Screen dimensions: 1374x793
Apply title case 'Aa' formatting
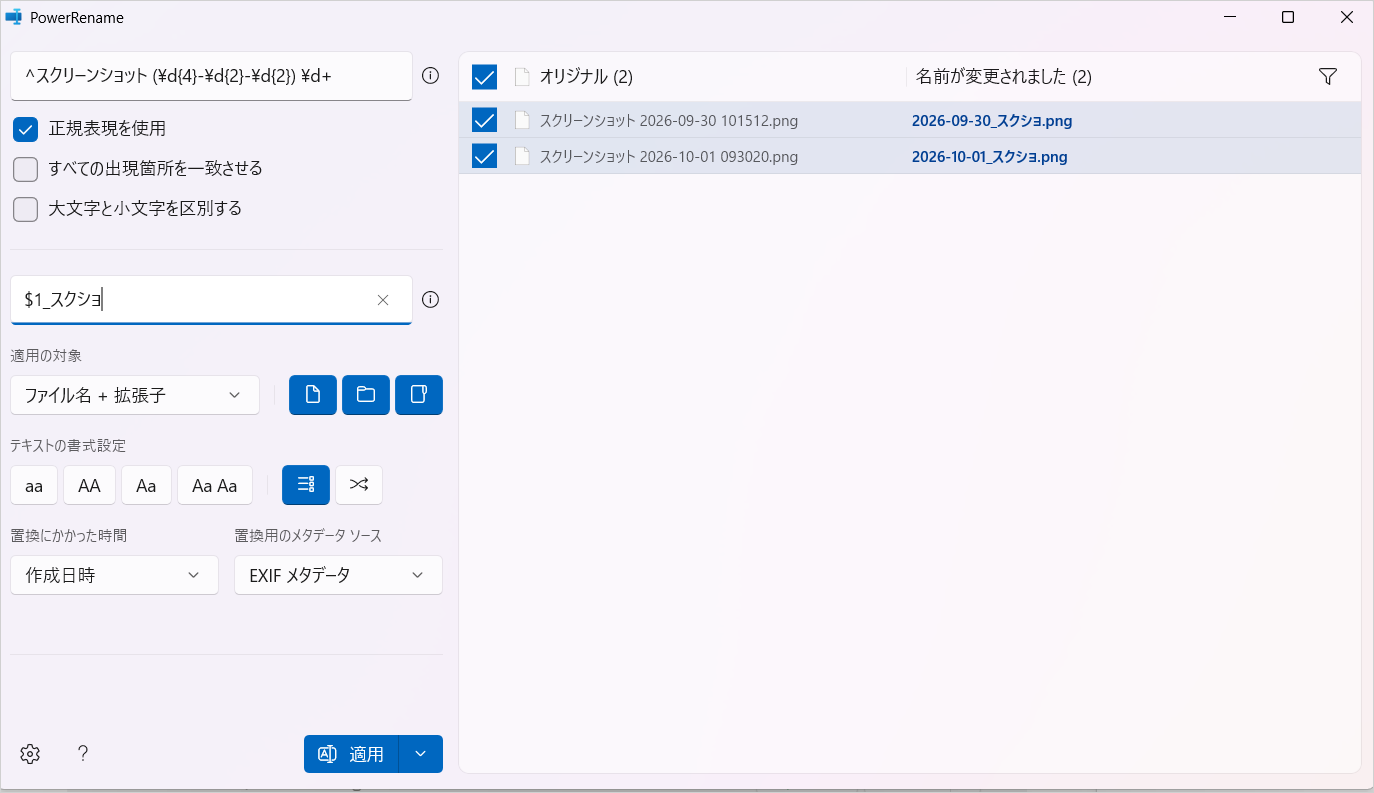point(147,485)
